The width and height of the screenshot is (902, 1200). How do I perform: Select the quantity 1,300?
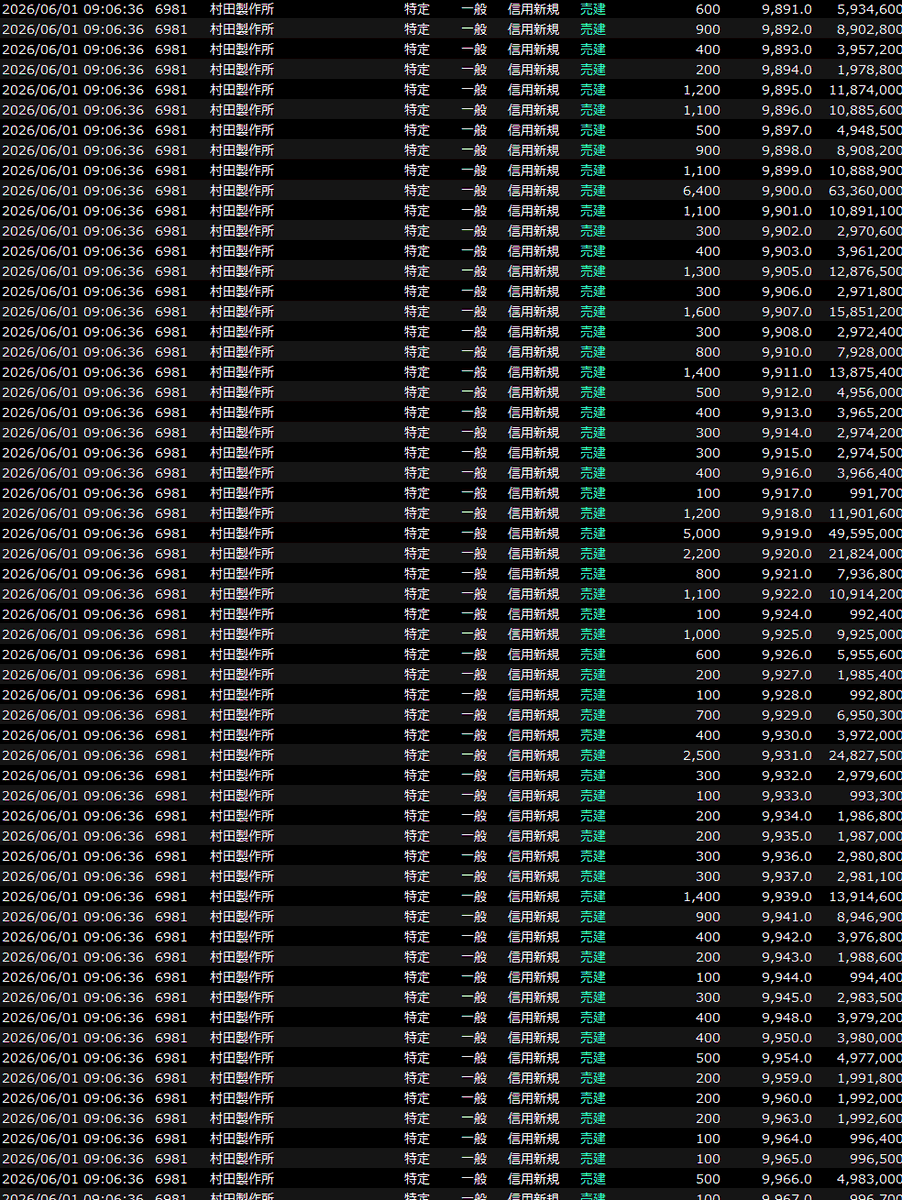click(701, 271)
